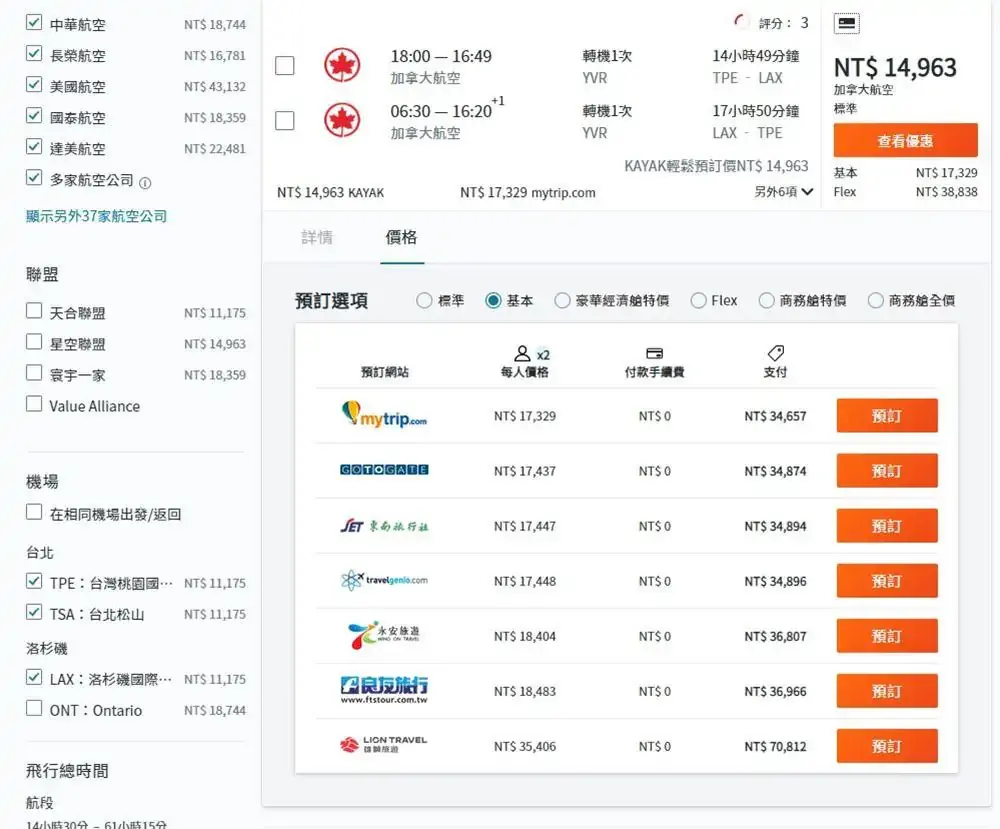Screen dimensions: 1000x829
Task: Book the NT$ 70,812 Lion Travel offer
Action: [x=887, y=746]
